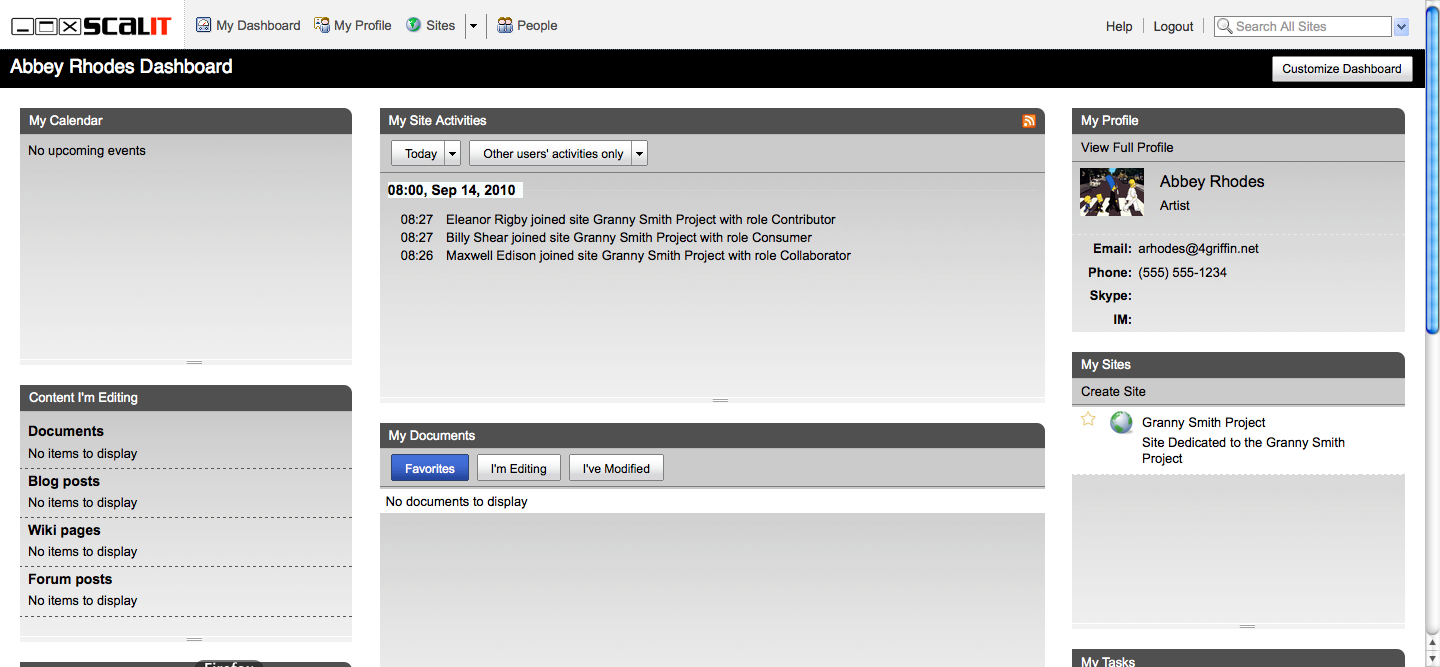The width and height of the screenshot is (1440, 667).
Task: Click the Create Site link
Action: pyautogui.click(x=1113, y=391)
